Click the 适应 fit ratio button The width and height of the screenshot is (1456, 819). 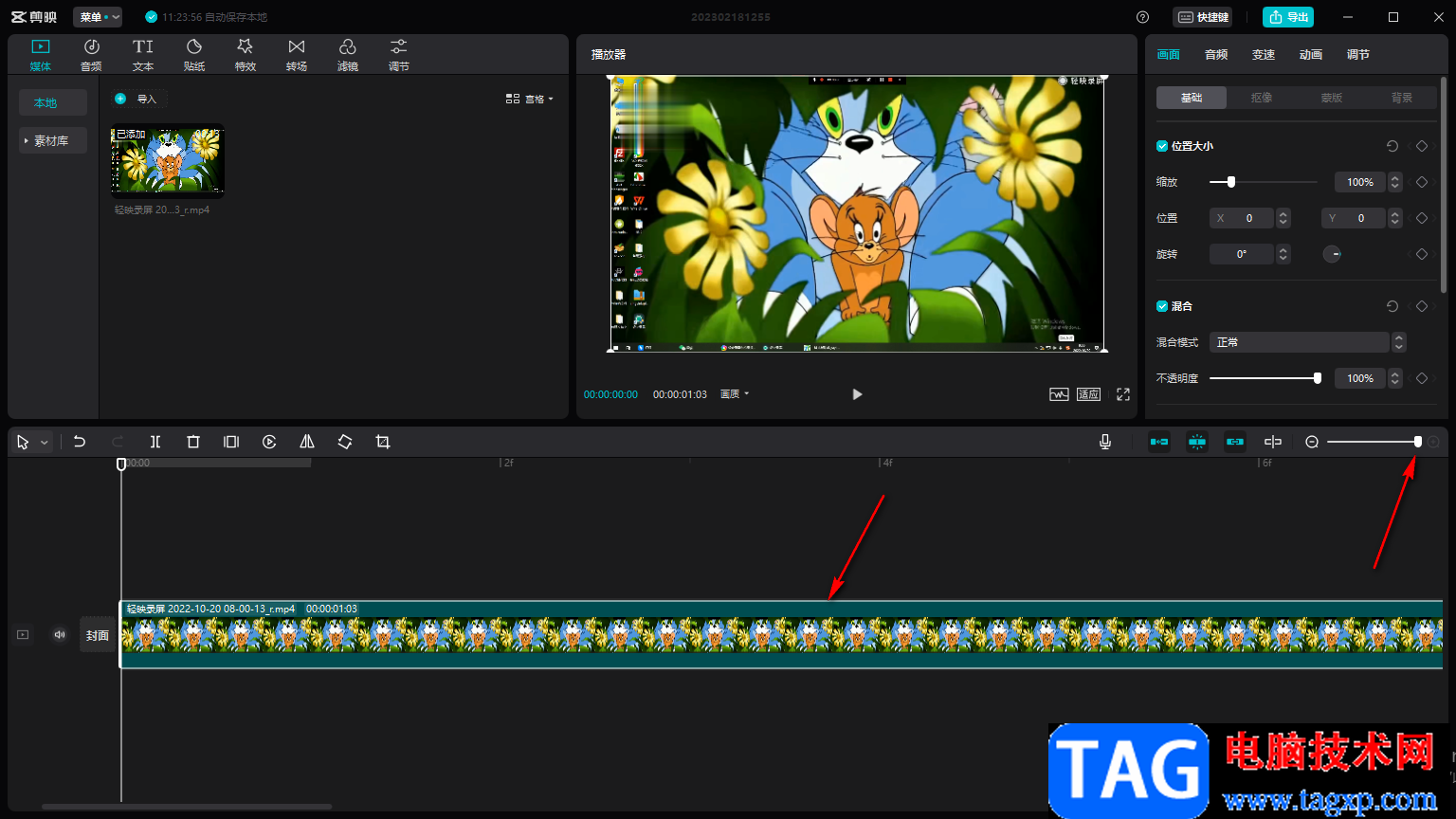point(1088,394)
